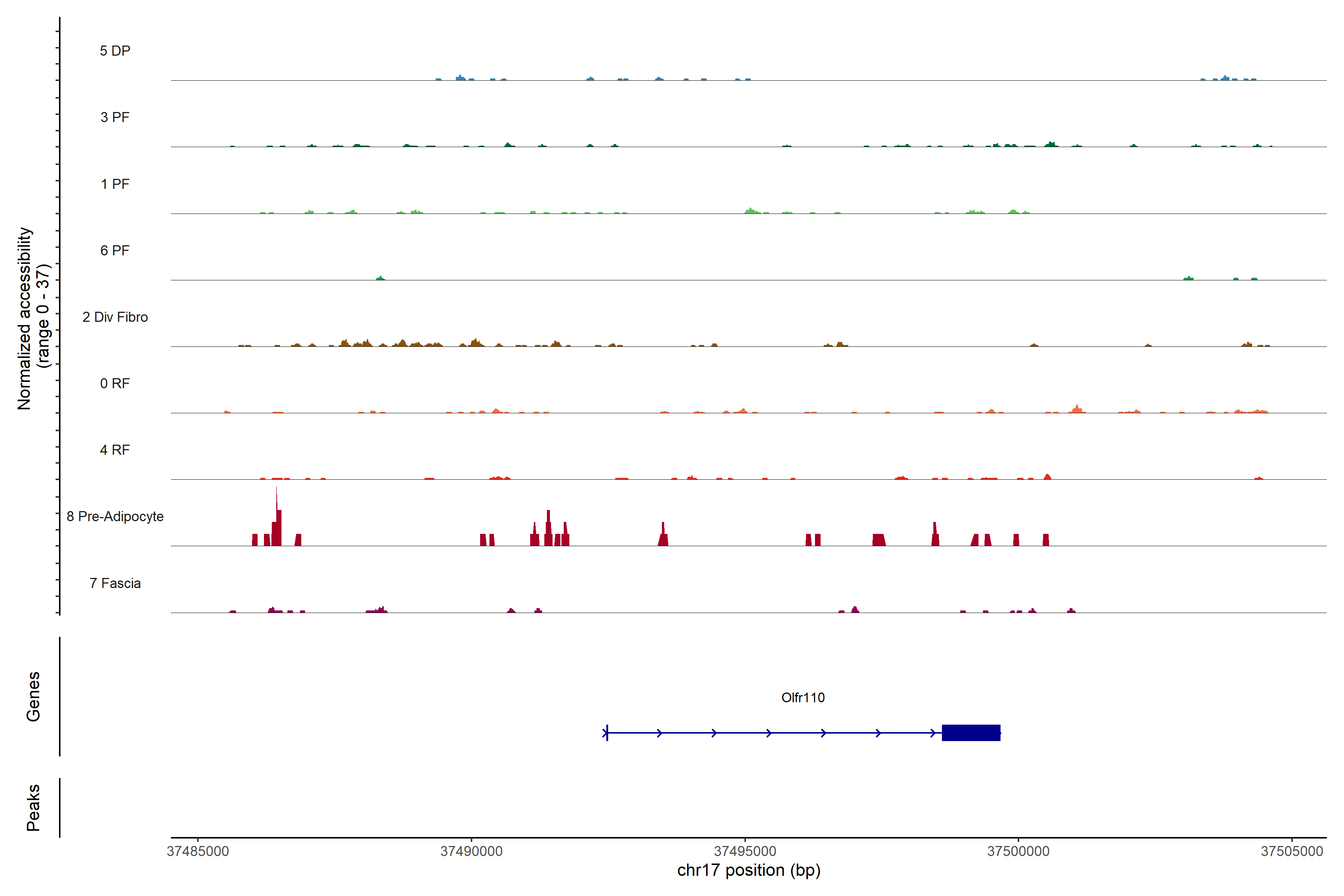Click the 3 PF track label
The width and height of the screenshot is (1344, 896).
pyautogui.click(x=115, y=118)
